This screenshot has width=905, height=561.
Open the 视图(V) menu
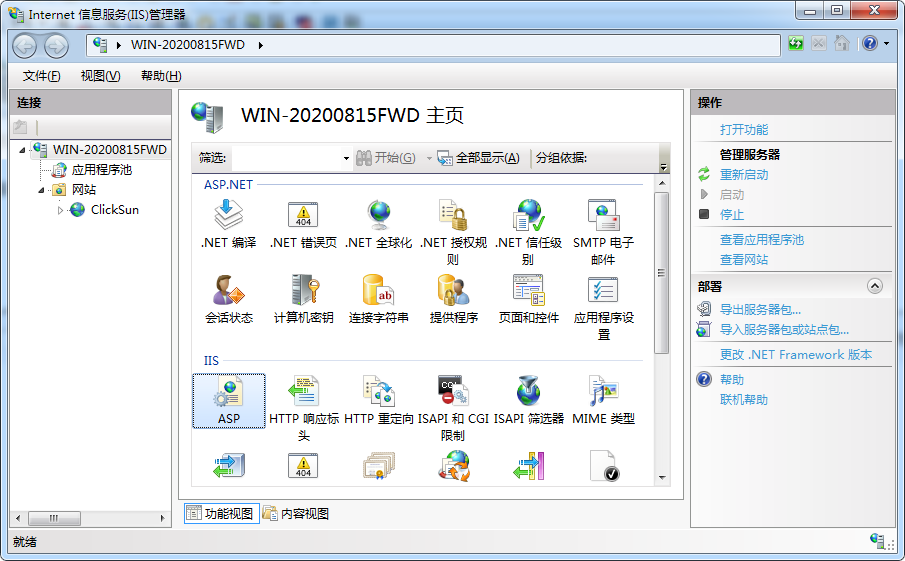click(100, 76)
